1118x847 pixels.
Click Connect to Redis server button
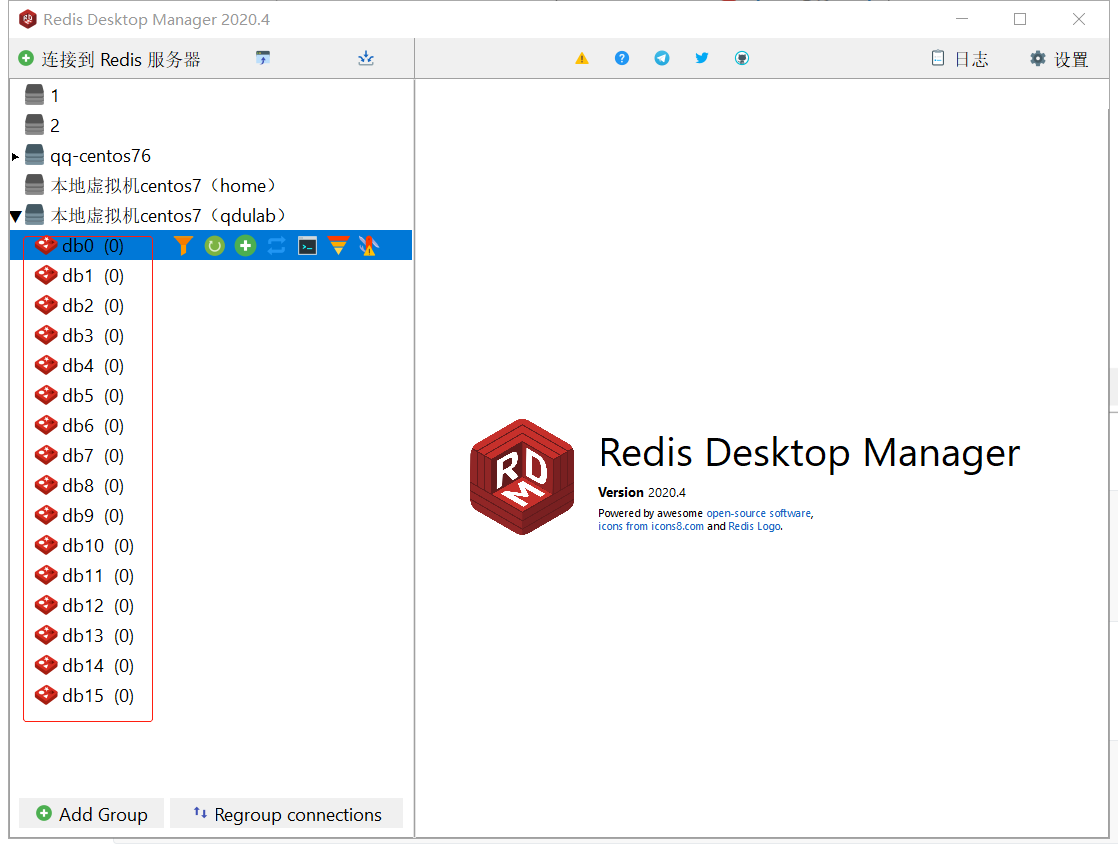(x=109, y=59)
